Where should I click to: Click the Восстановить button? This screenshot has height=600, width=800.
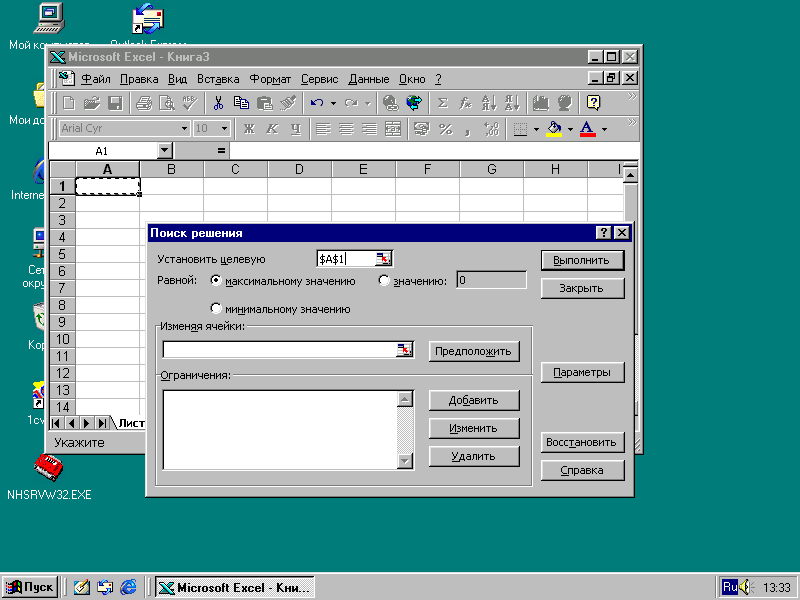point(582,442)
